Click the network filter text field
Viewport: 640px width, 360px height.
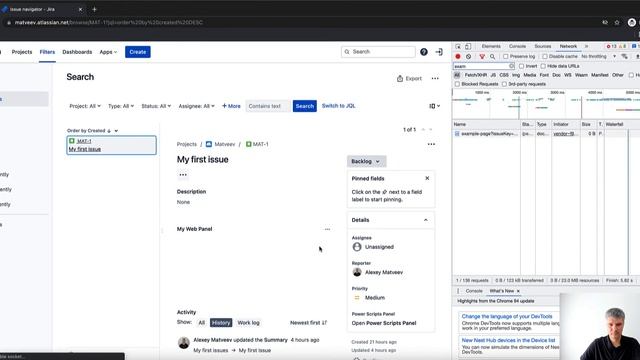click(484, 66)
